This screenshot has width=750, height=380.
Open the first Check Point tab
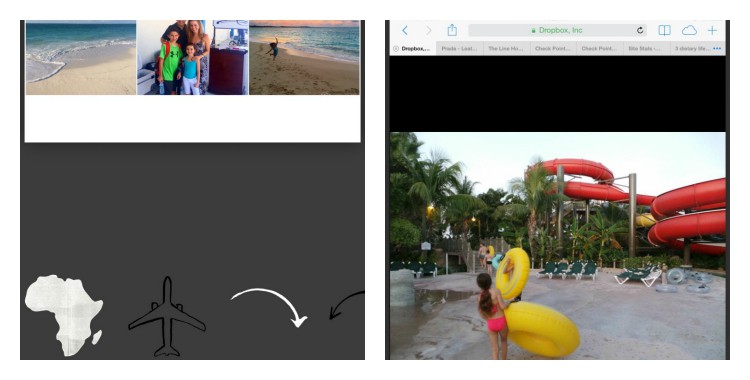552,49
